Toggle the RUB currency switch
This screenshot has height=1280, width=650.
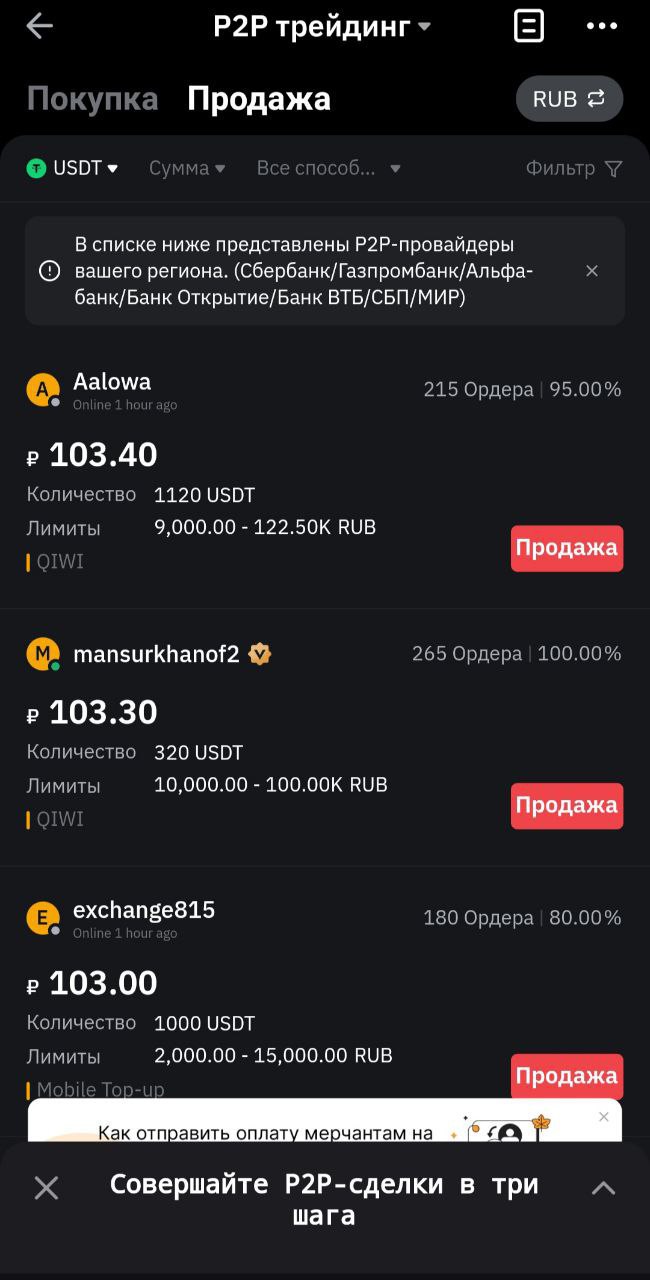(x=569, y=99)
